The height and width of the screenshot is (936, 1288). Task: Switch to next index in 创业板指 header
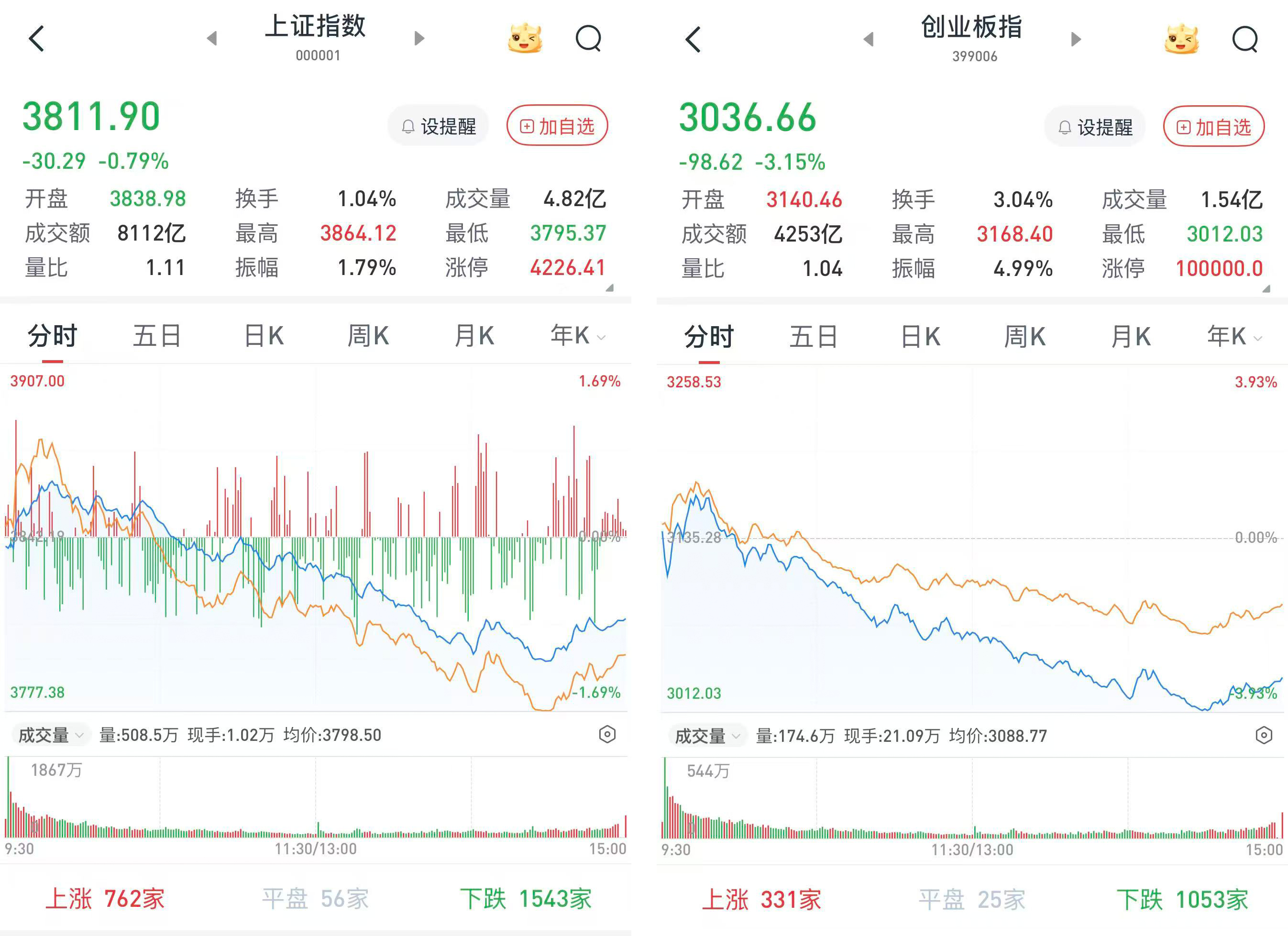coord(1076,39)
